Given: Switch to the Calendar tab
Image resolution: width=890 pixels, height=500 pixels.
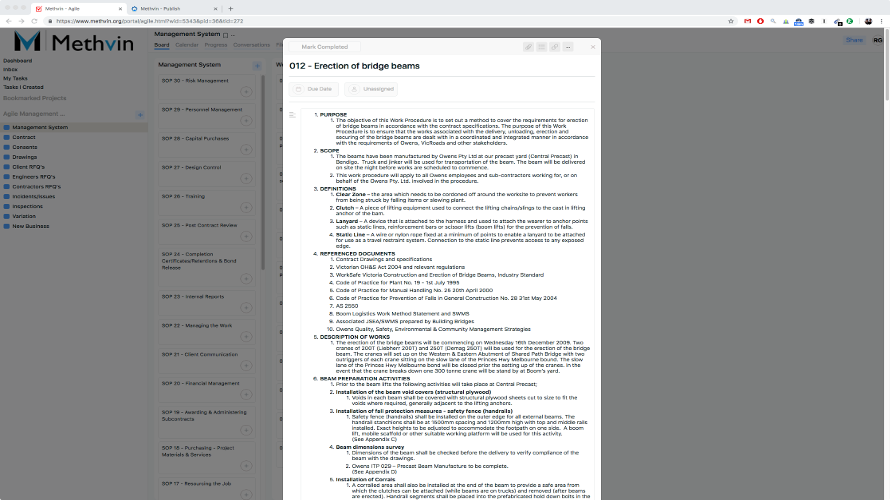Looking at the screenshot, I should coord(187,44).
